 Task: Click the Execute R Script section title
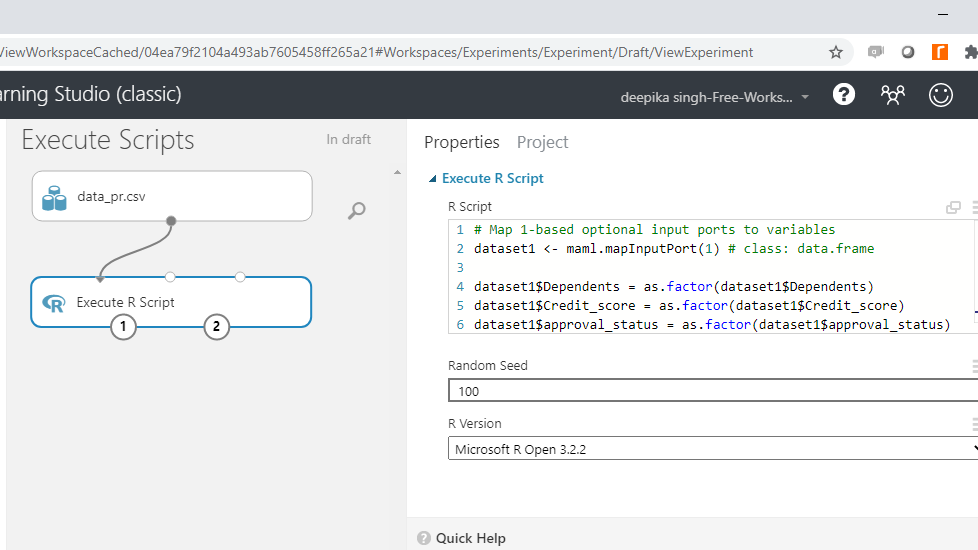pos(493,178)
